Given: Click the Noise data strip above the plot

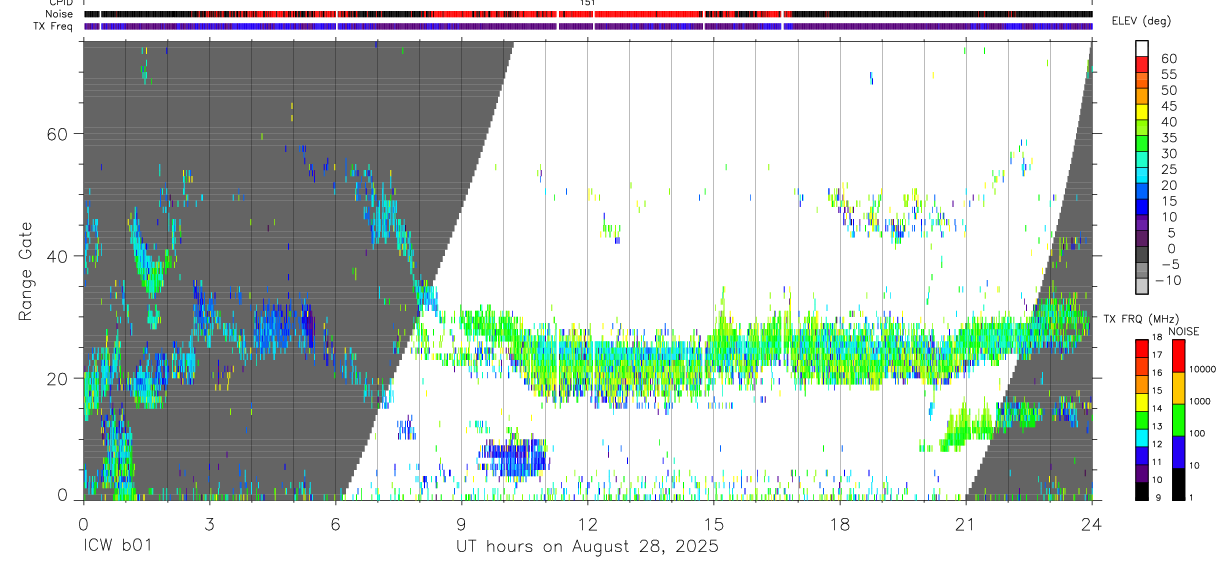Looking at the screenshot, I should [x=588, y=14].
